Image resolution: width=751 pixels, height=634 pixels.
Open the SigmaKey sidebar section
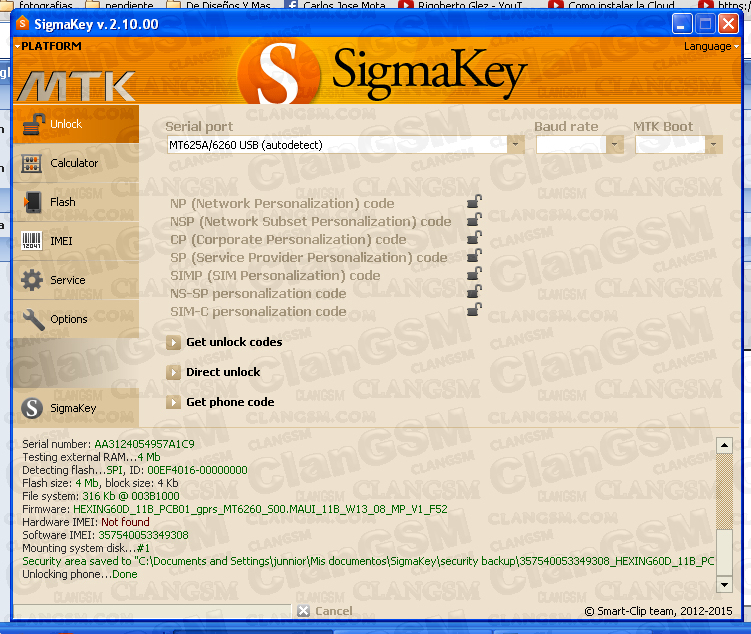pos(76,408)
